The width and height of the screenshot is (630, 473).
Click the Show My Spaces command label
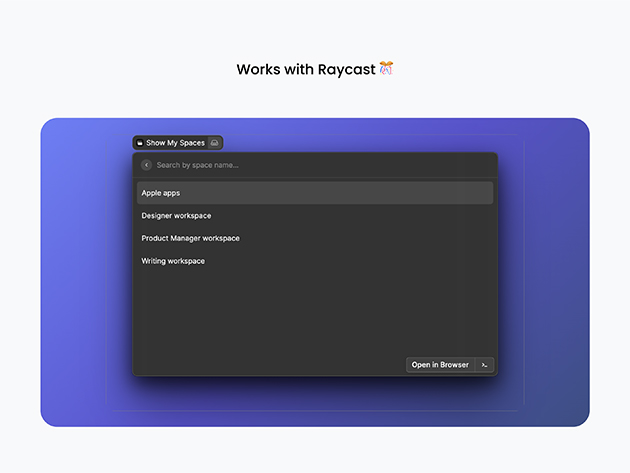point(175,143)
